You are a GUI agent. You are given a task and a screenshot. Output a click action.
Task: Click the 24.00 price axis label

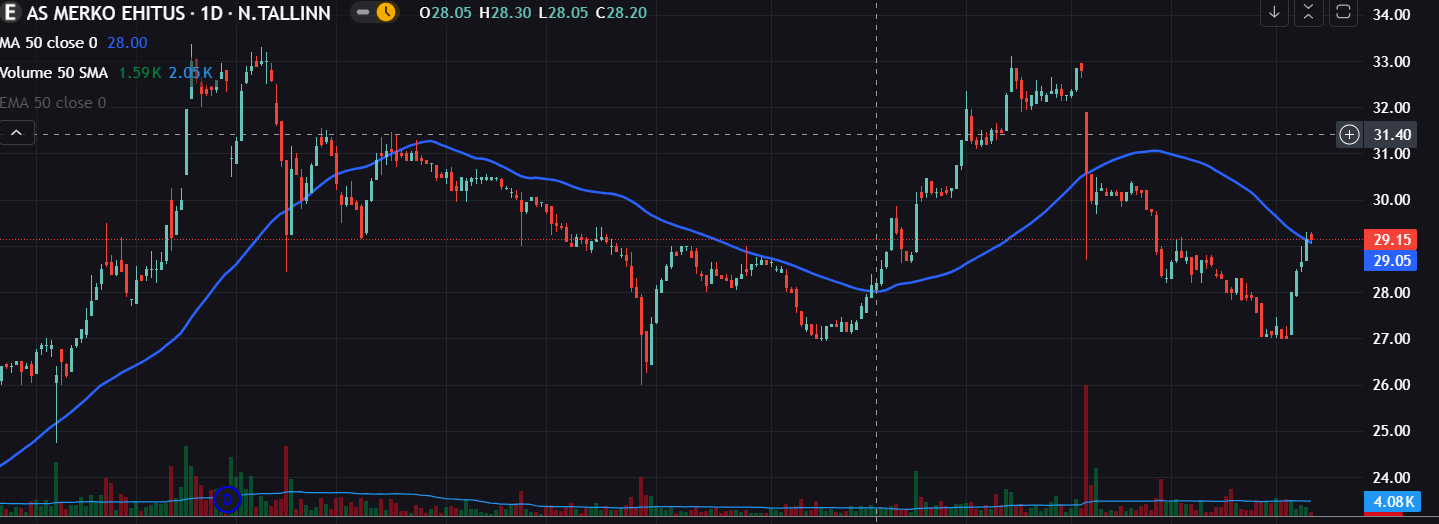[1392, 477]
